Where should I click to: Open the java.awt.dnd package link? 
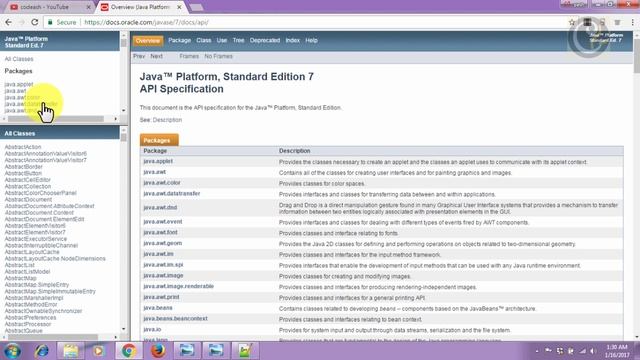pos(160,208)
